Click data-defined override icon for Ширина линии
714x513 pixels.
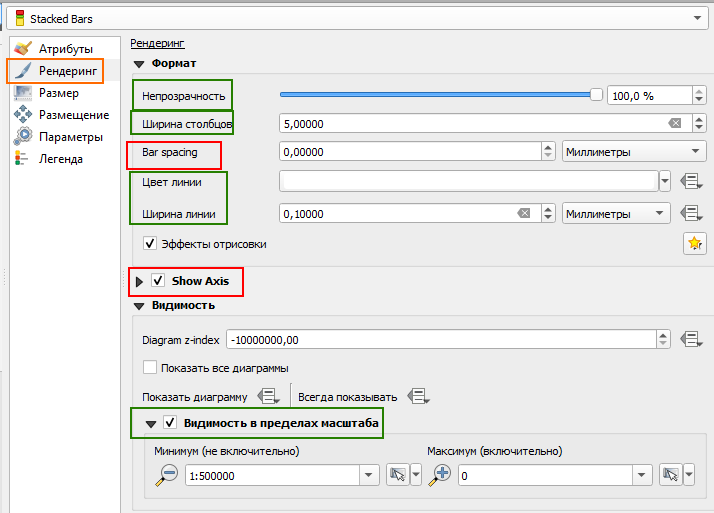point(689,213)
